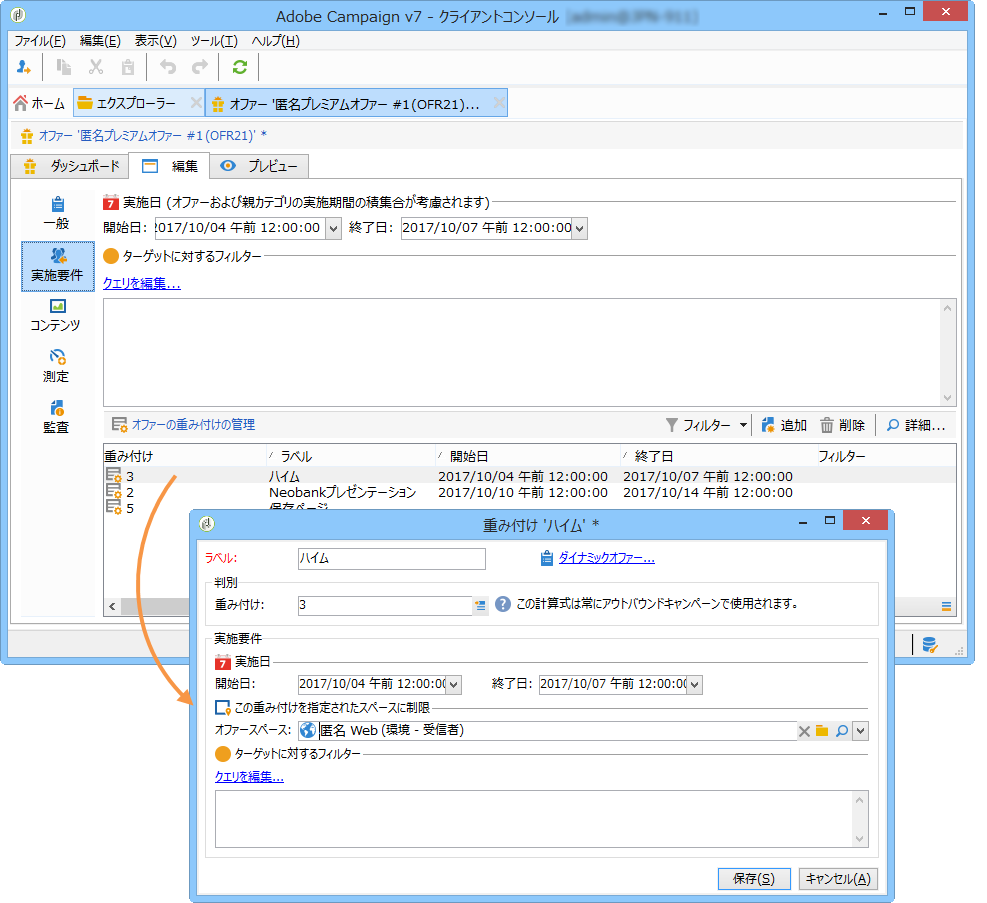Open the 表示(V) menu

point(155,41)
